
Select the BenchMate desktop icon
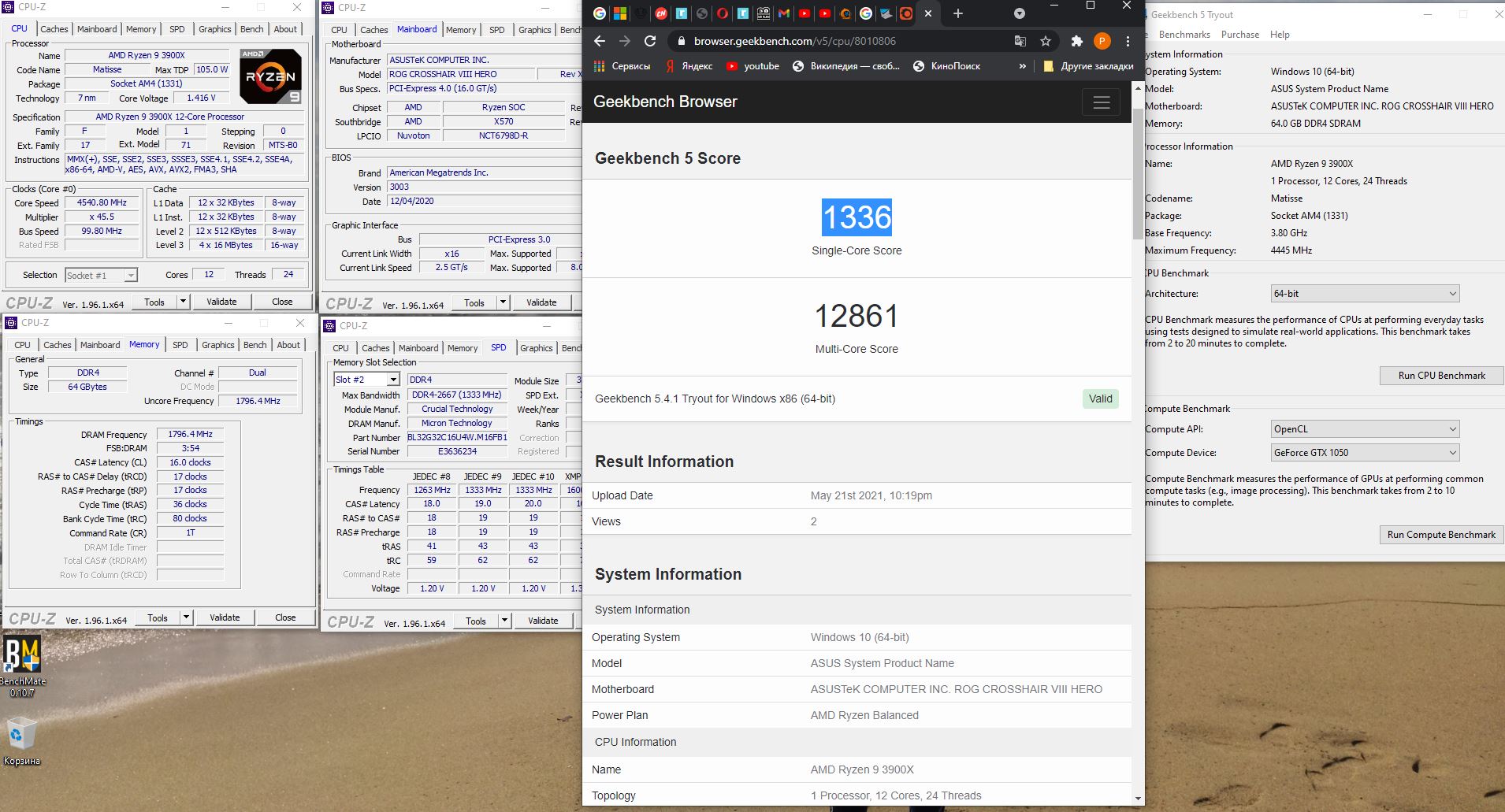[x=22, y=667]
